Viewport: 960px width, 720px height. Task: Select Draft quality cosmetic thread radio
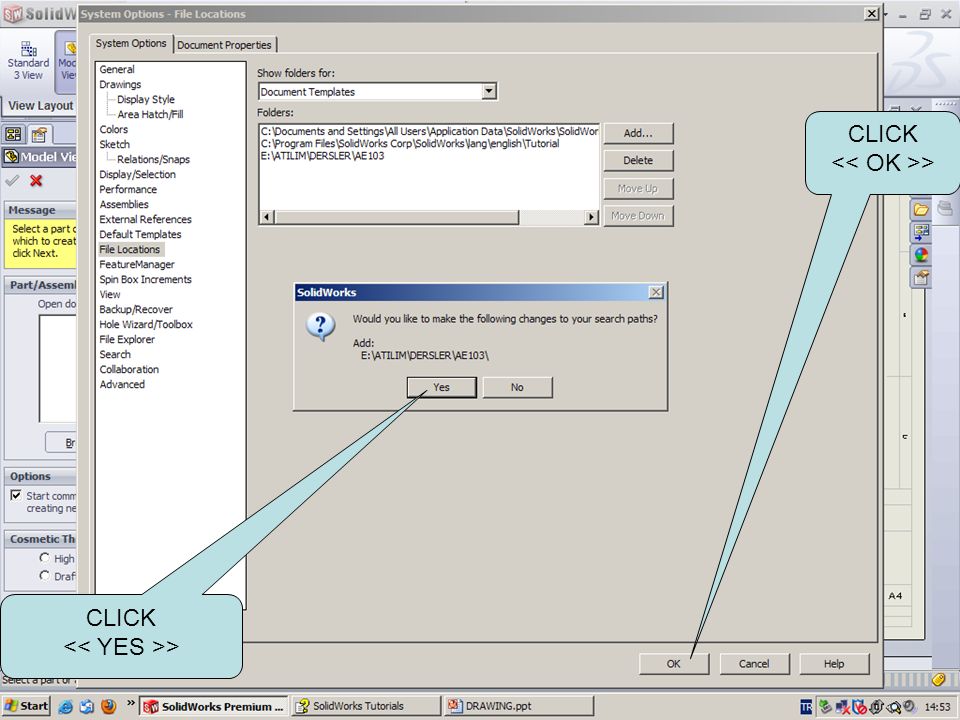[44, 576]
